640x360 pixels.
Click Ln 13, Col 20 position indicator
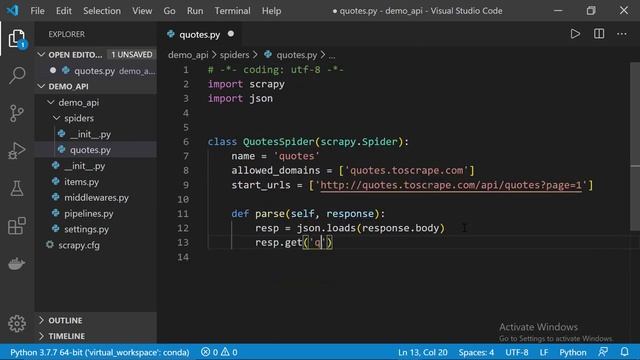coord(422,352)
